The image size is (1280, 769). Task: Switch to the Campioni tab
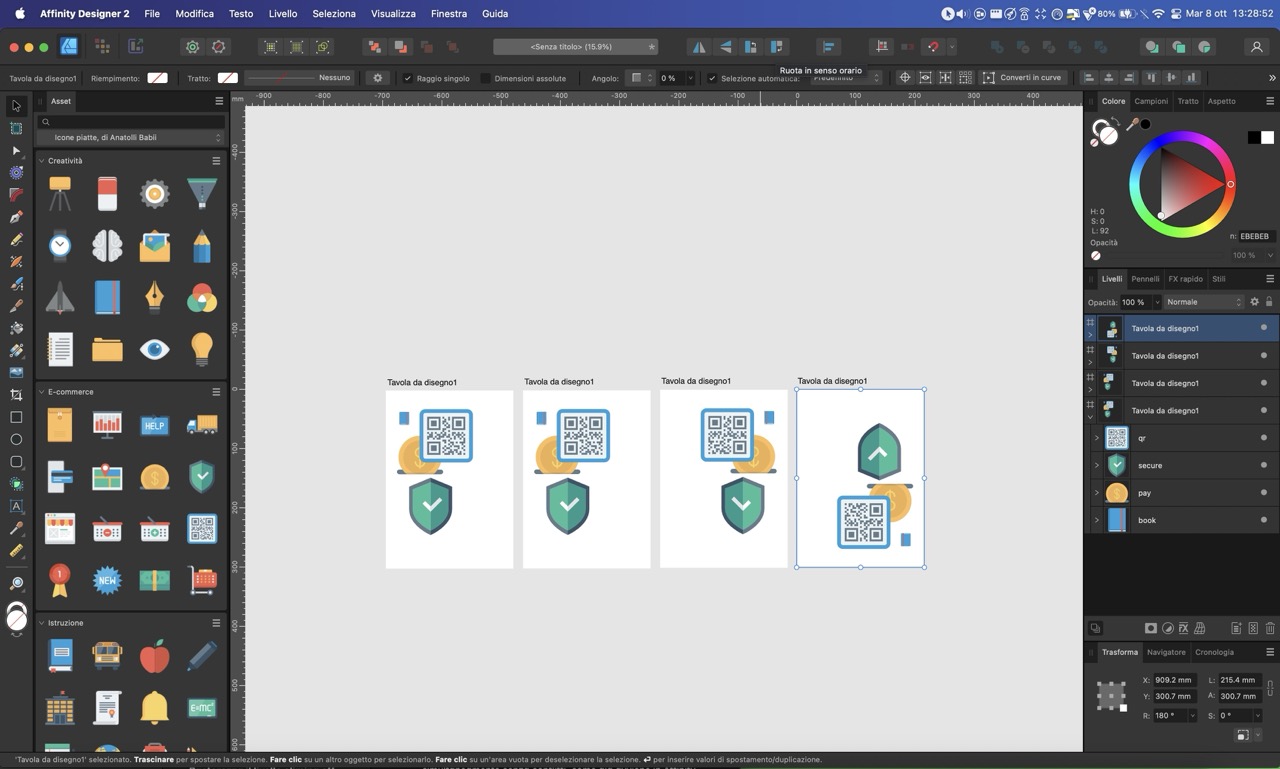(1151, 101)
